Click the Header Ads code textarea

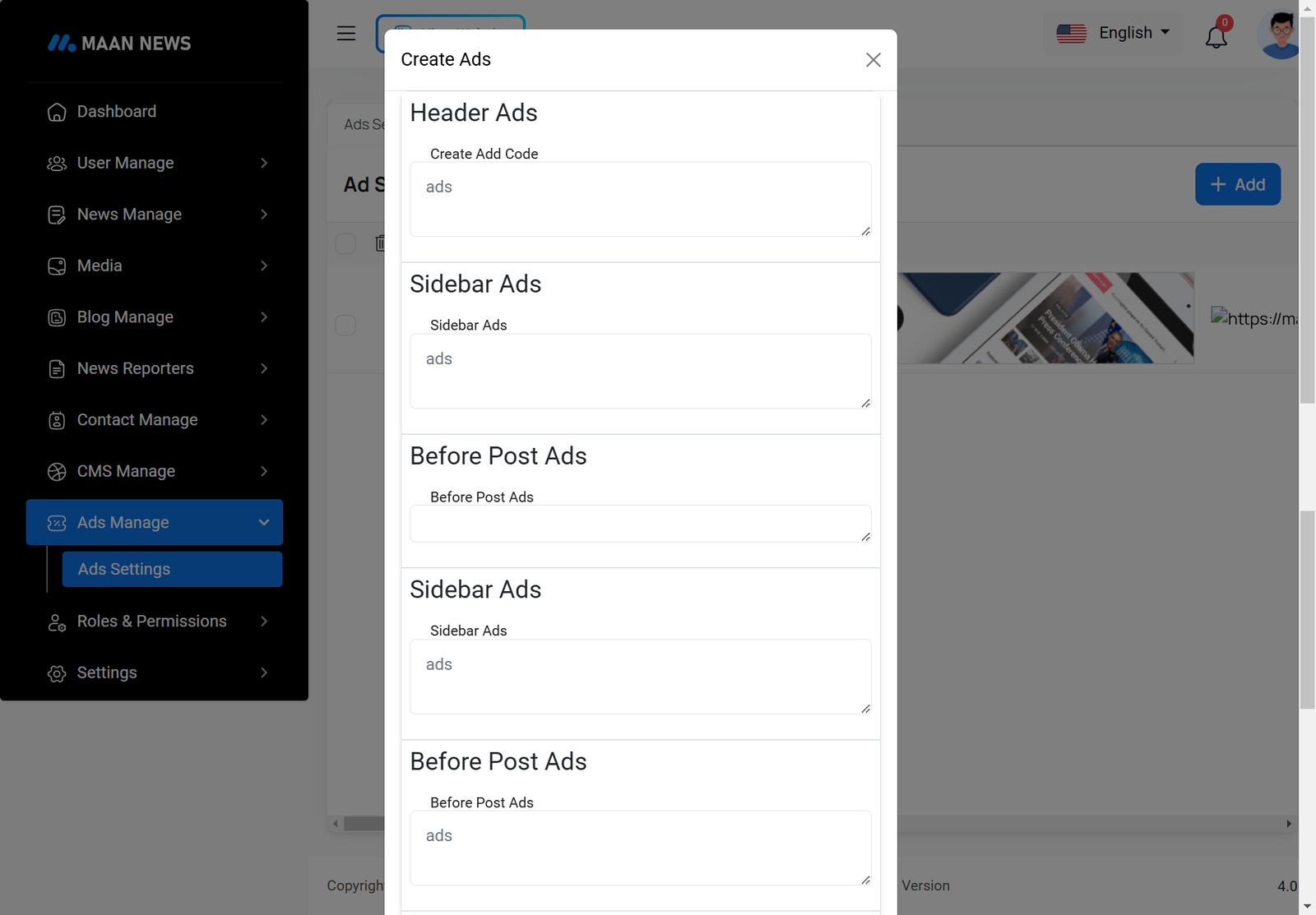(640, 200)
